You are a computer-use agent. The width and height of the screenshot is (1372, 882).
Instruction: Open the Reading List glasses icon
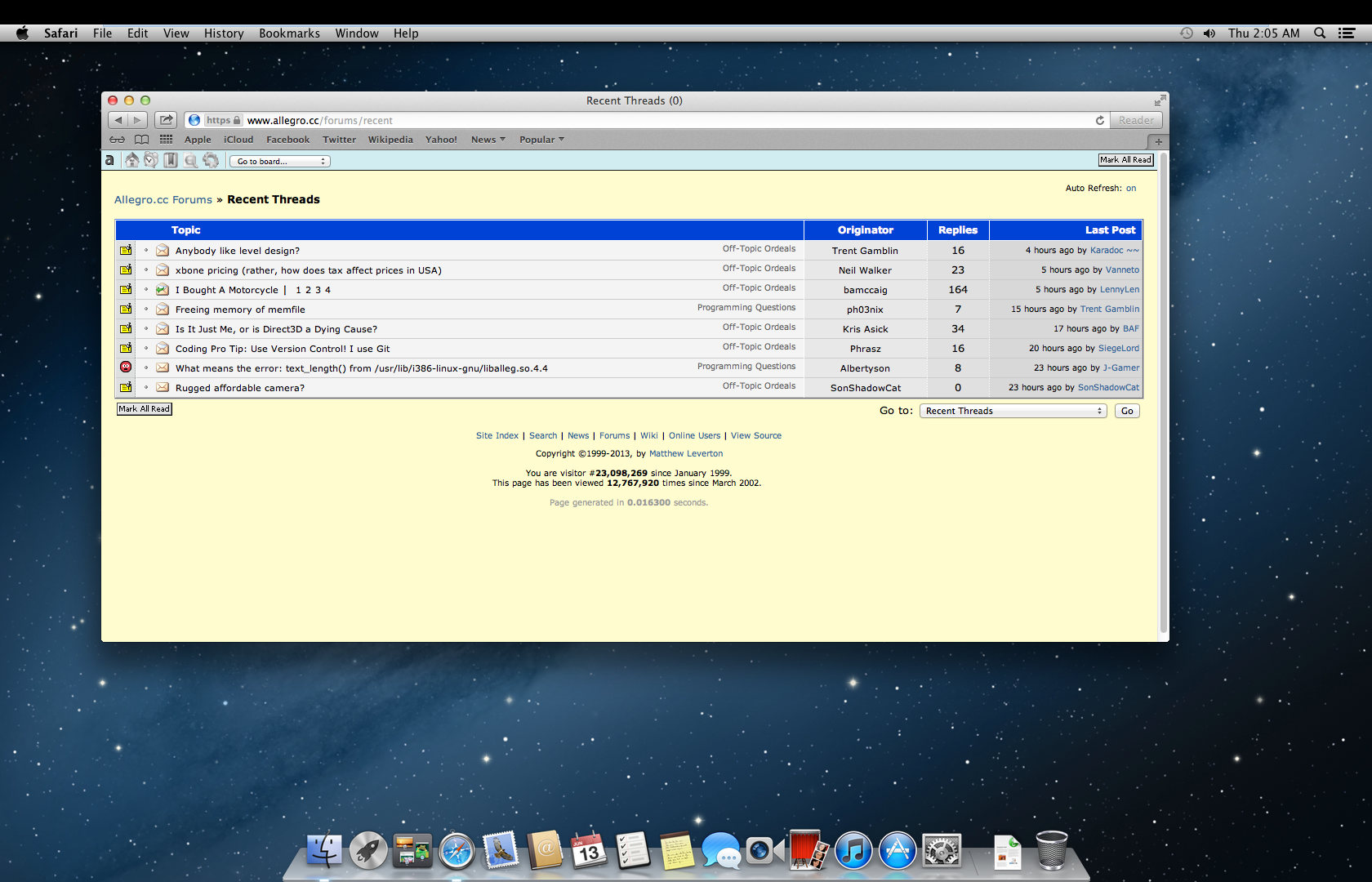point(118,140)
